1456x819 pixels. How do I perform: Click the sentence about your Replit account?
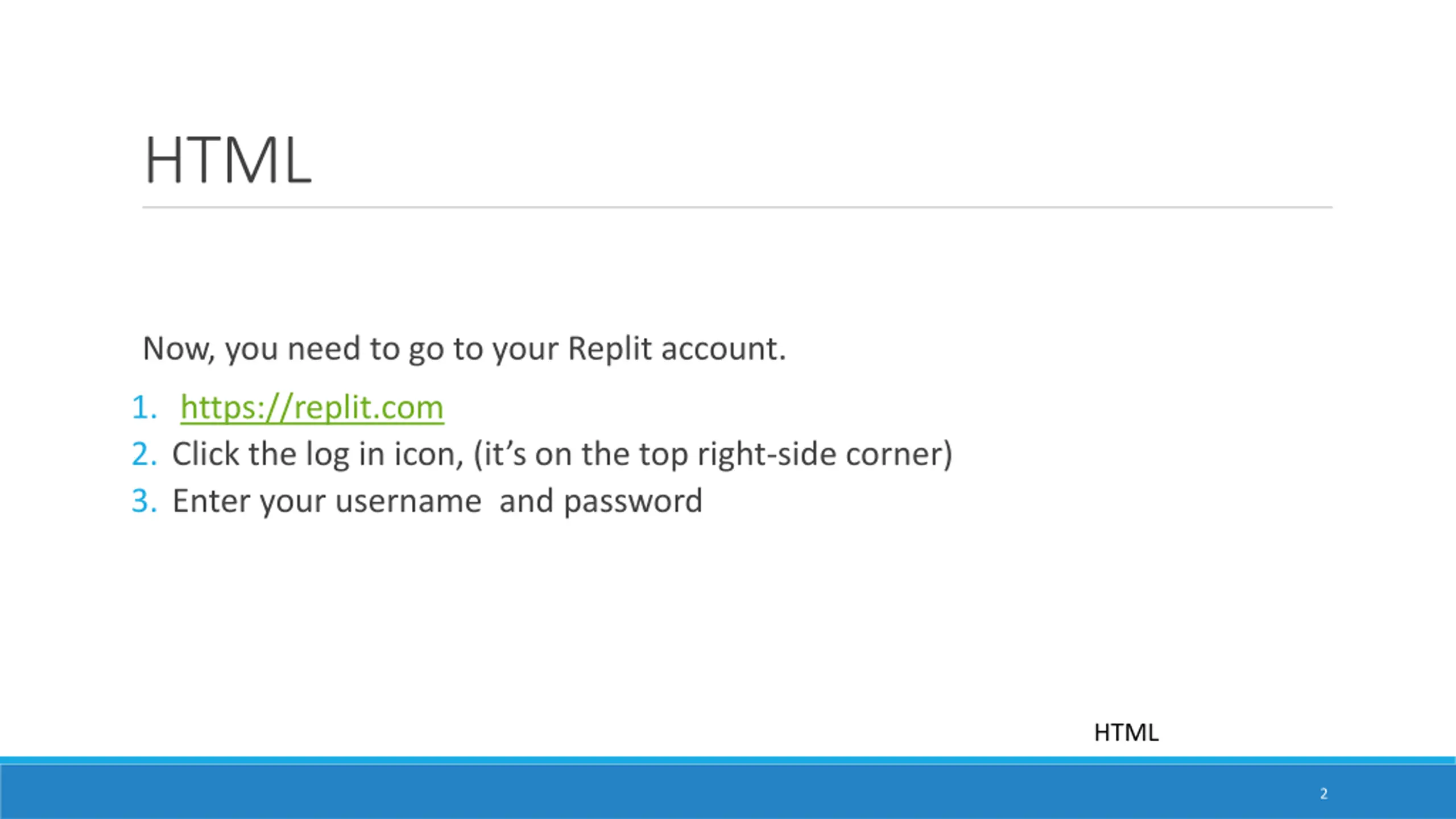click(464, 348)
